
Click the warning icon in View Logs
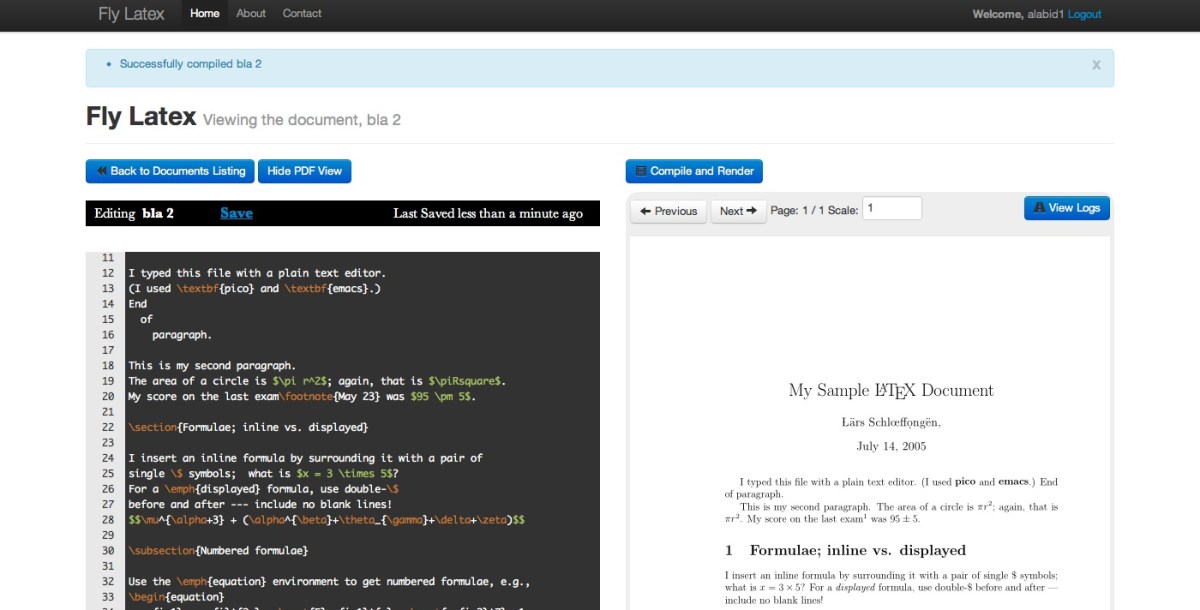[x=1039, y=208]
